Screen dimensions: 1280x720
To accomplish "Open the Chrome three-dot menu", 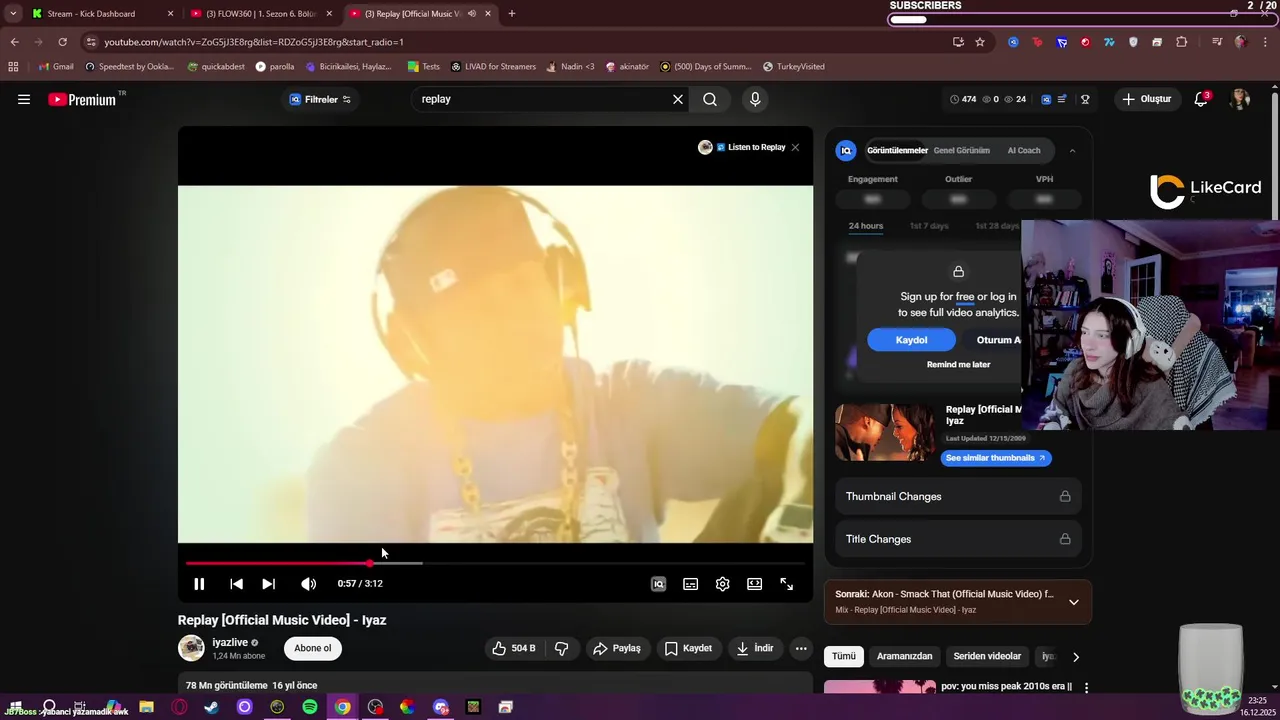I will [1264, 42].
